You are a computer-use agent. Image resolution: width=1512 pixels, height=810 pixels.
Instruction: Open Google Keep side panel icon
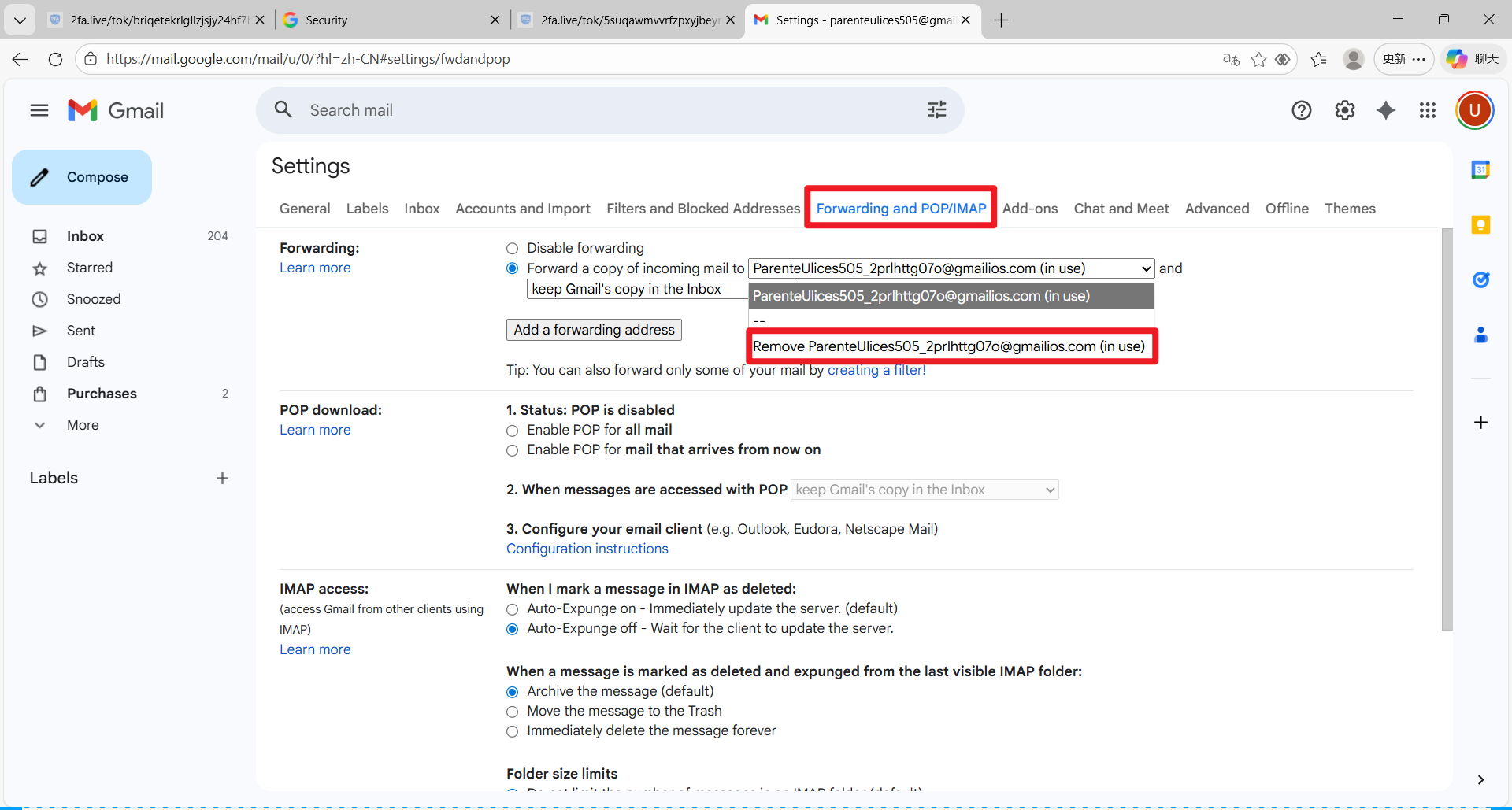pyautogui.click(x=1480, y=225)
